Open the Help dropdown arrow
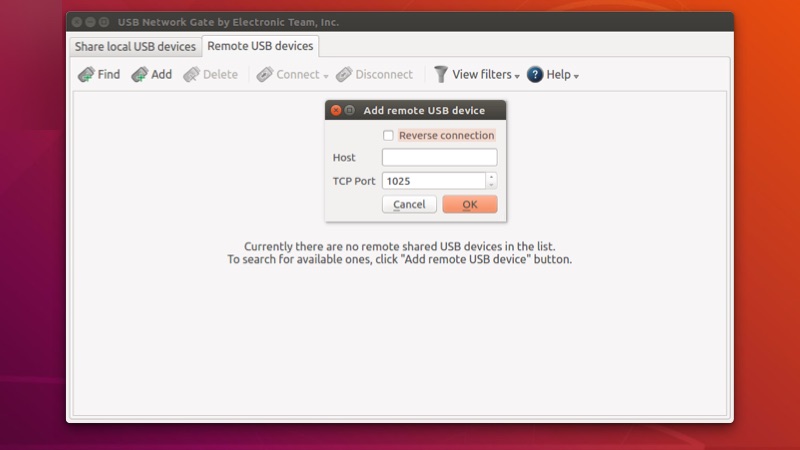 coord(576,76)
